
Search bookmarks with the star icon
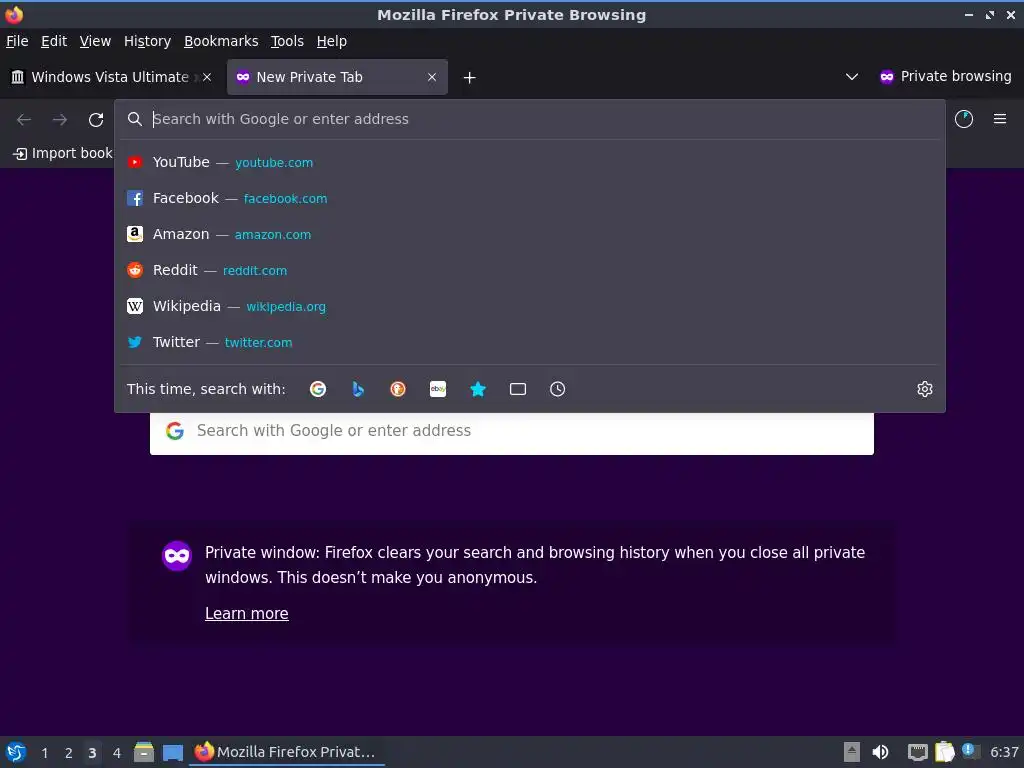(x=478, y=389)
